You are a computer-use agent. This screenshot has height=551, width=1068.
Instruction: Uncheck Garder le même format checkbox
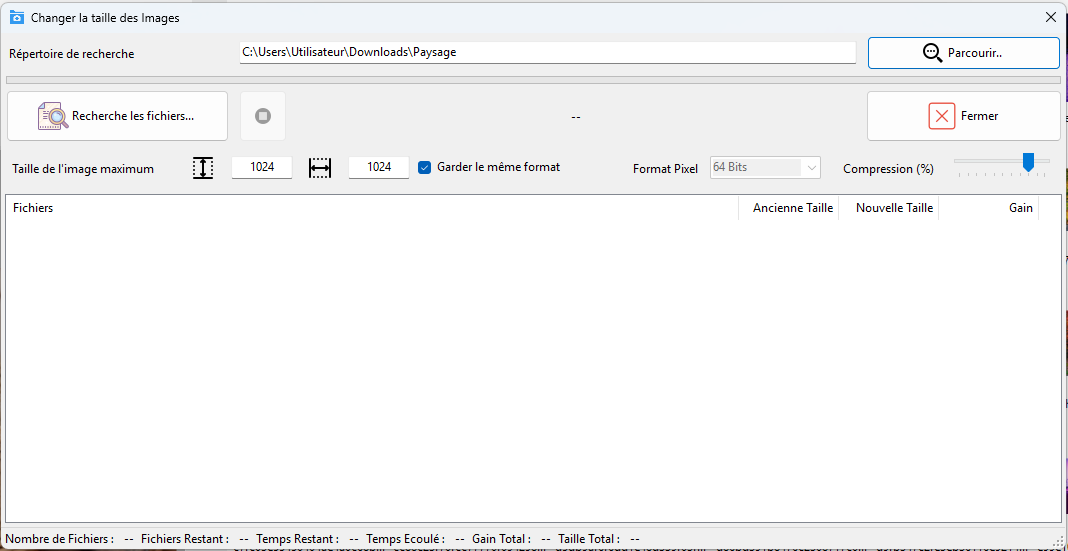(424, 167)
